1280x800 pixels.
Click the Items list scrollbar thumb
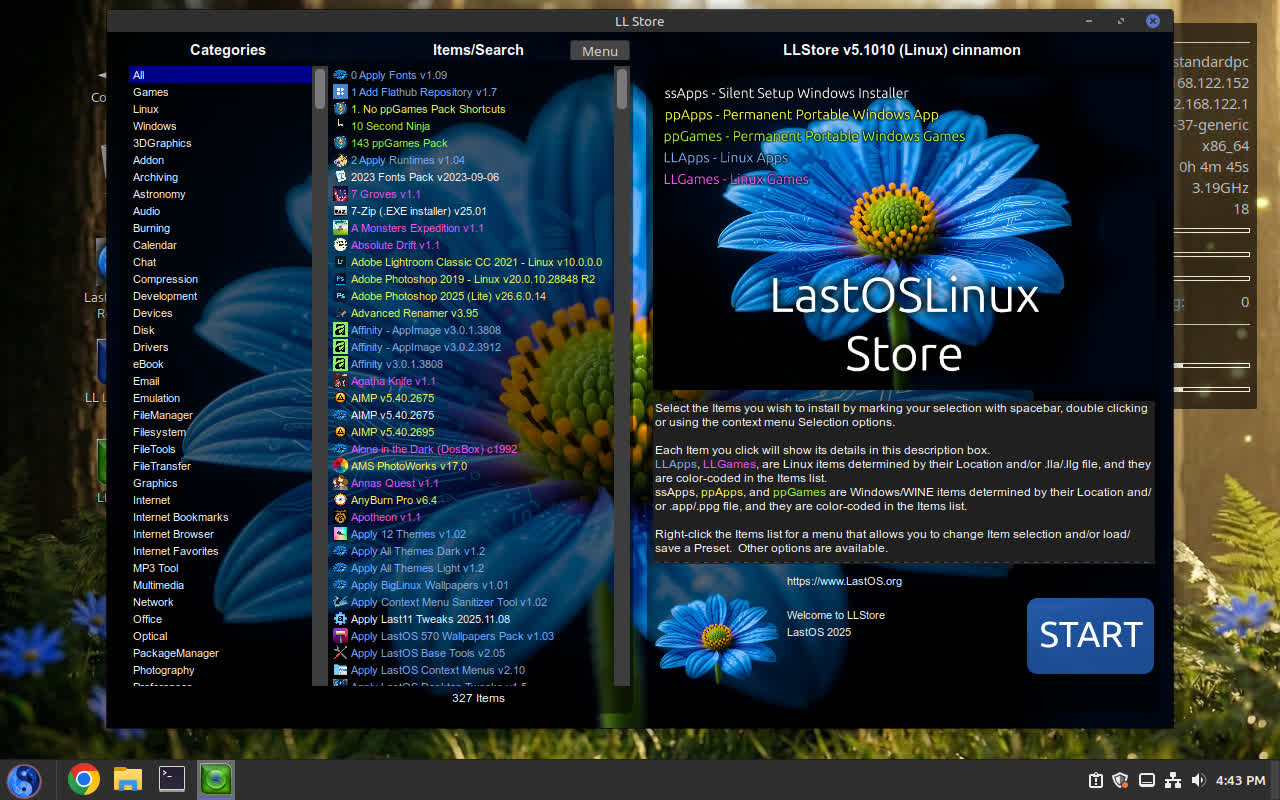tap(622, 88)
